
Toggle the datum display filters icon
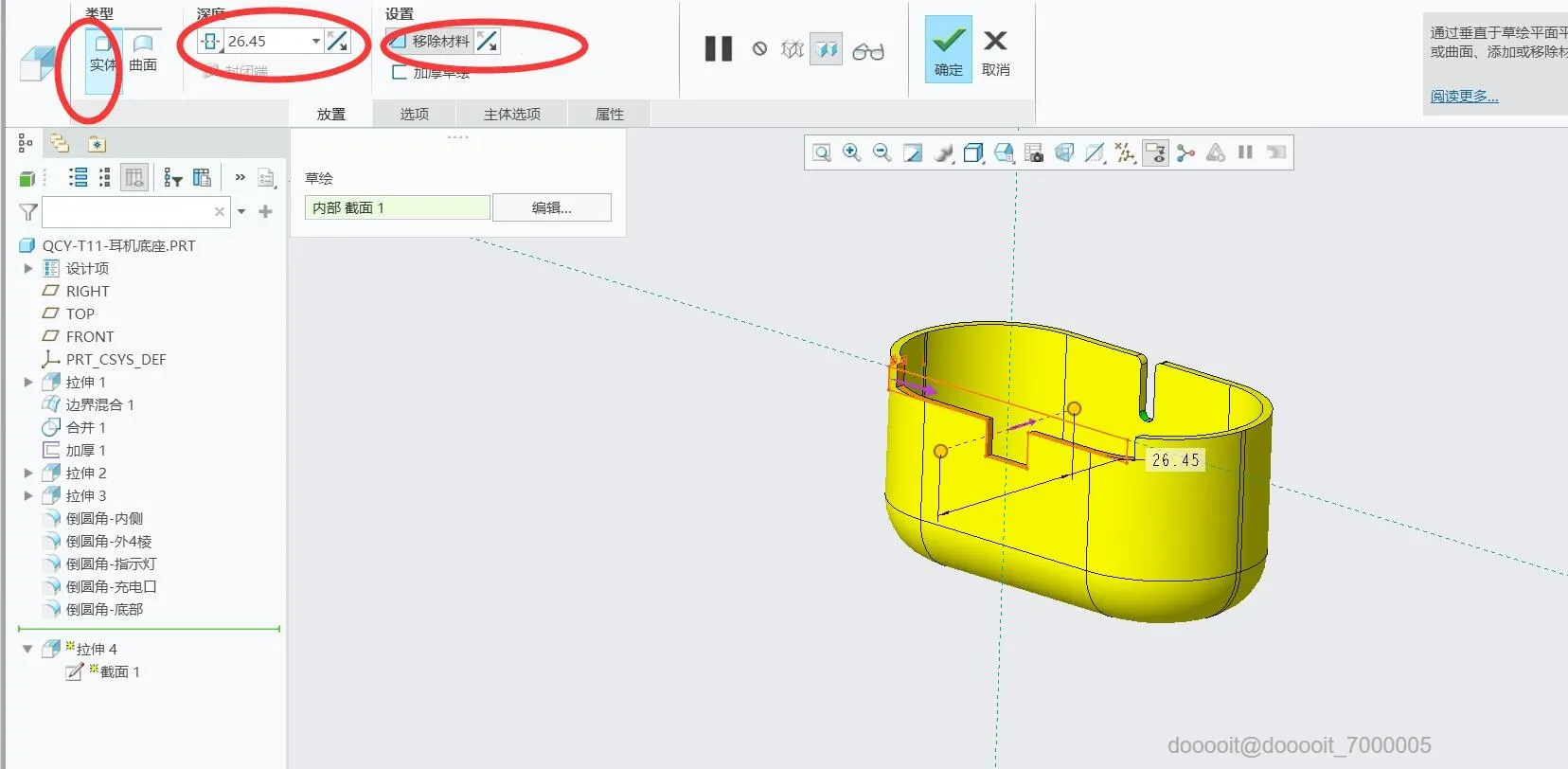click(1125, 152)
